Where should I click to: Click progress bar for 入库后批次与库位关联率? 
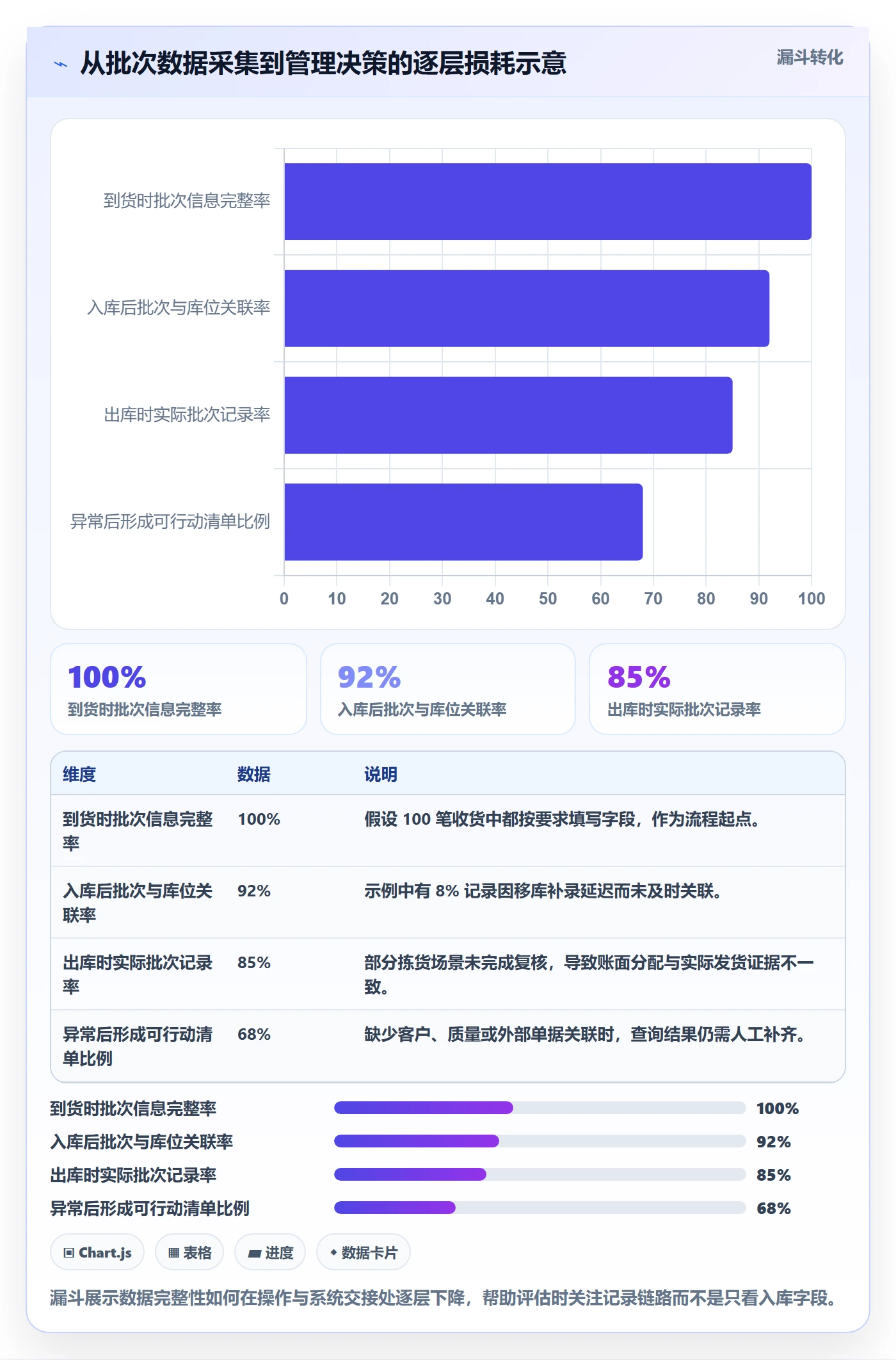coord(540,1141)
